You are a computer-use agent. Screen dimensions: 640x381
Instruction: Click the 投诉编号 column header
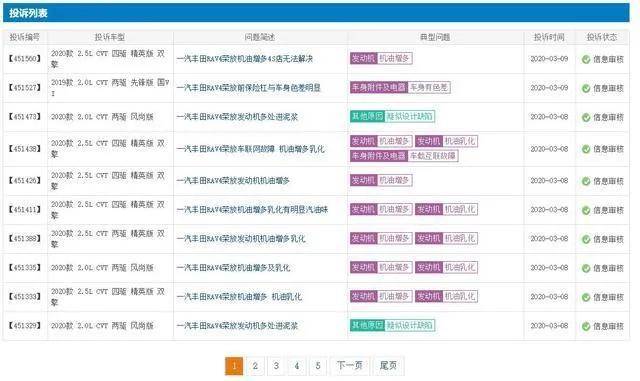[x=25, y=37]
